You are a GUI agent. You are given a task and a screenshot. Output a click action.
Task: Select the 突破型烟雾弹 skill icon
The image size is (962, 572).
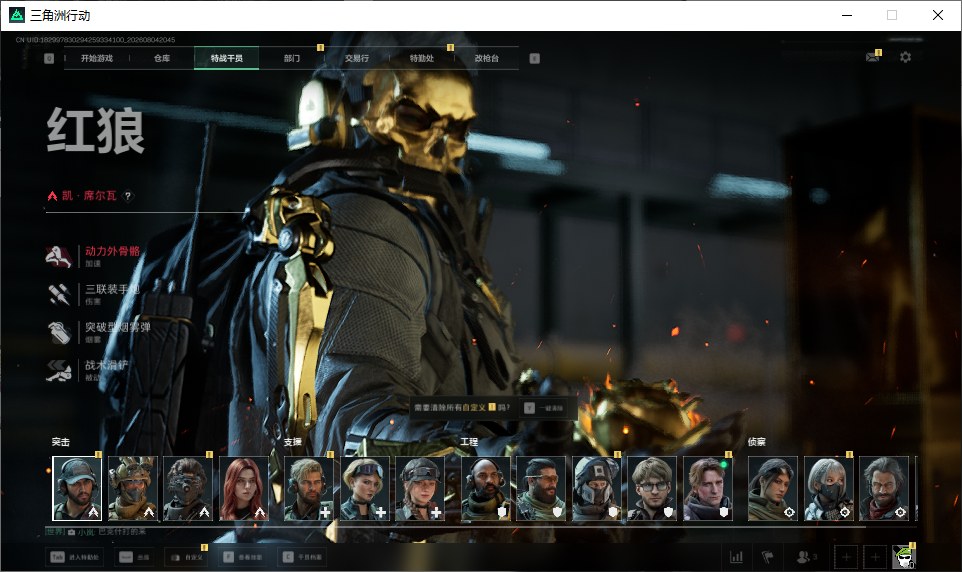click(x=60, y=332)
